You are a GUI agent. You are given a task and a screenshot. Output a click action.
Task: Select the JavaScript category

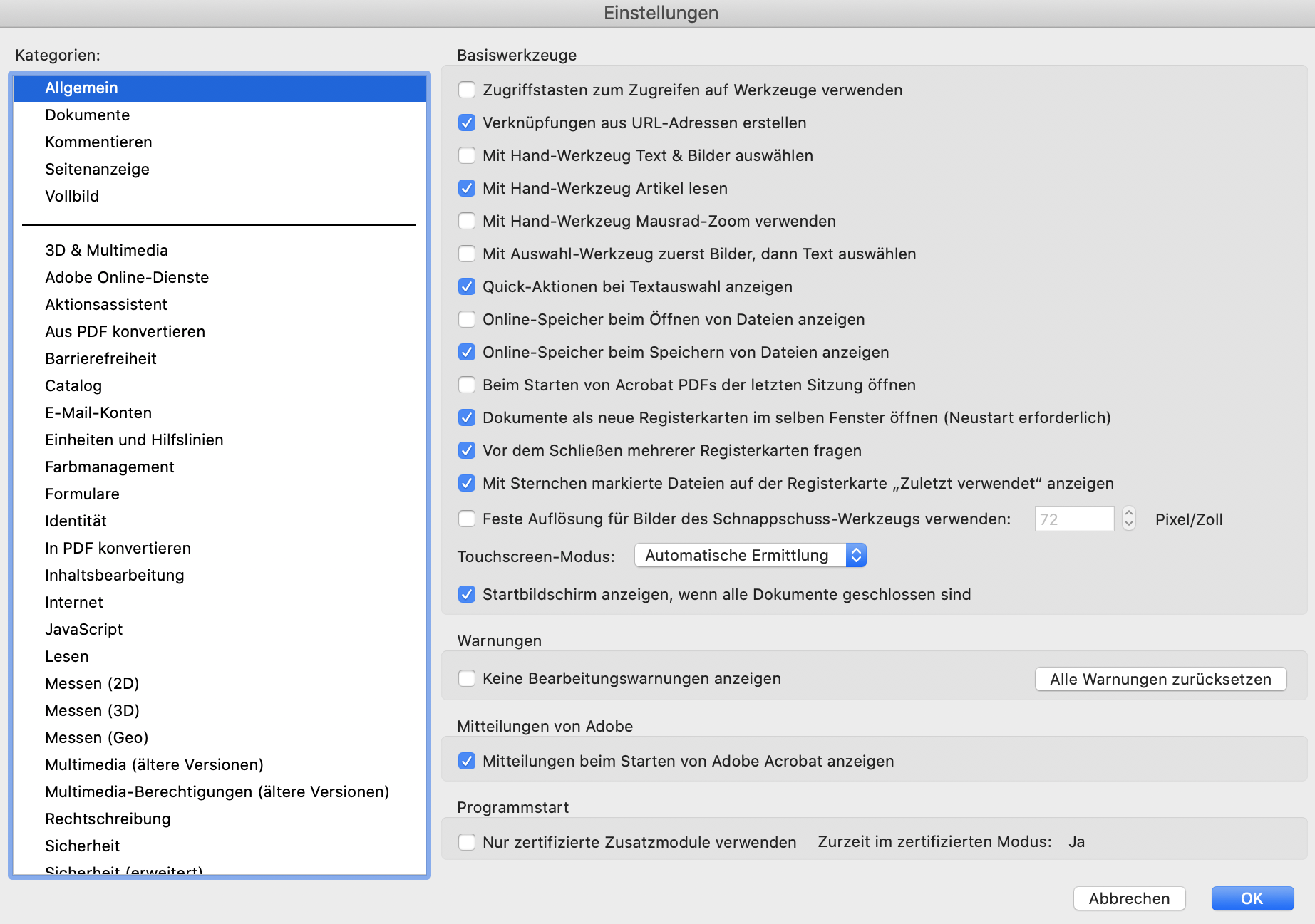[x=220, y=629]
